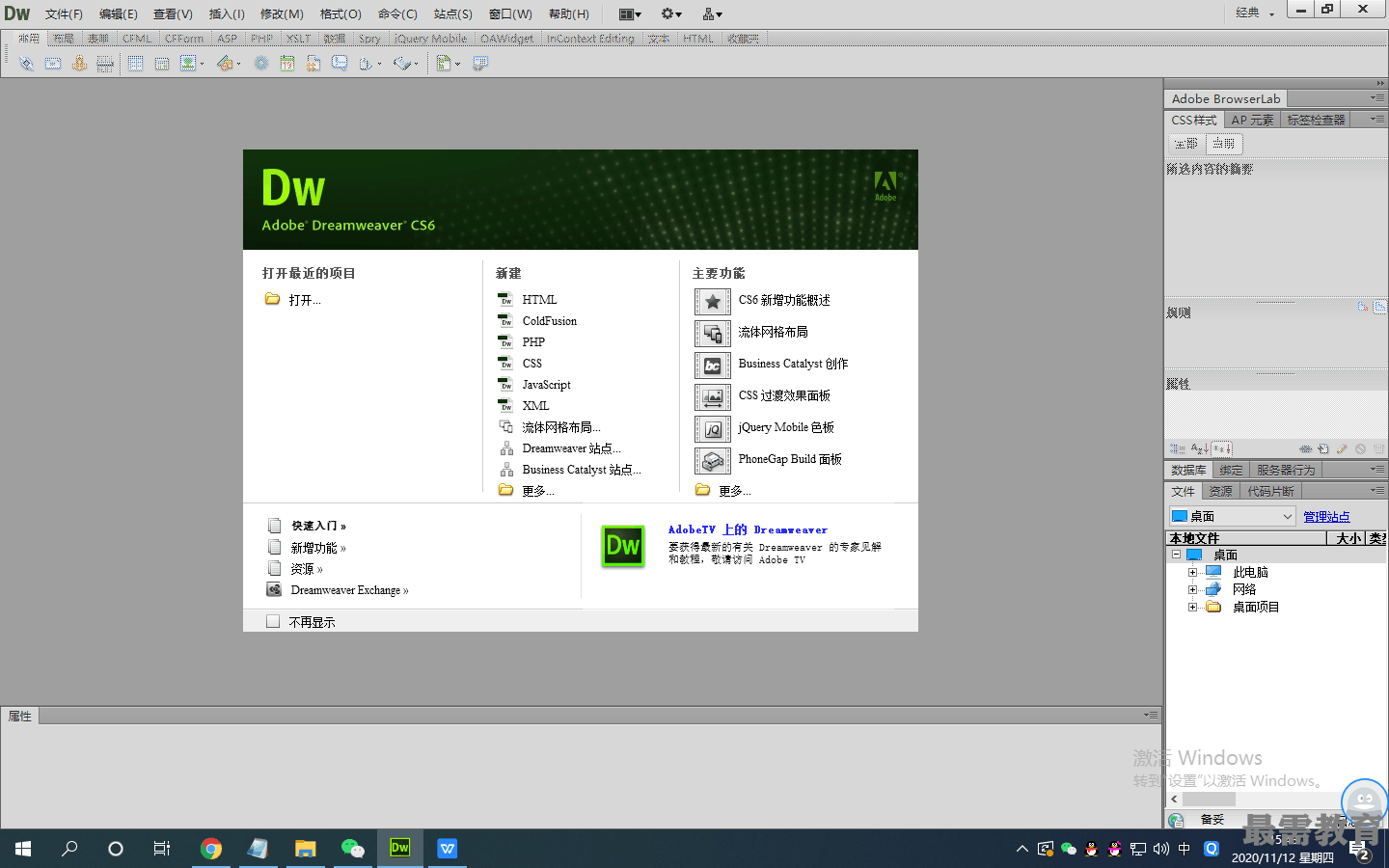Switch to the 资源 panel tab
This screenshot has width=1389, height=868.
(x=1220, y=491)
